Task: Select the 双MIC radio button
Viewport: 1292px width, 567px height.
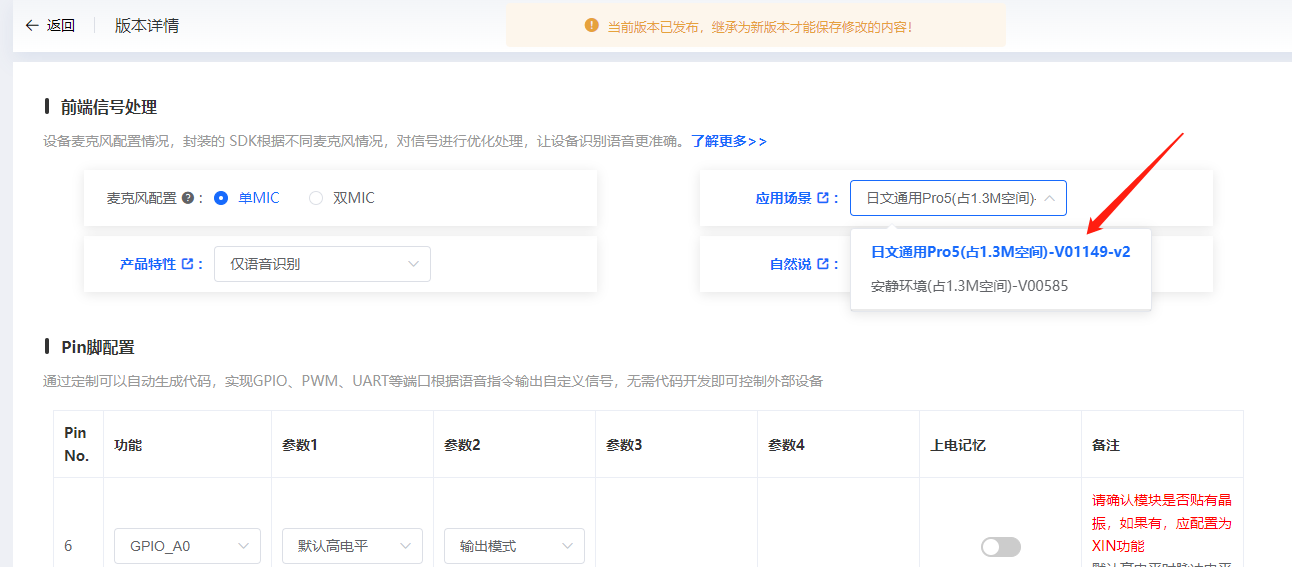Action: (316, 198)
